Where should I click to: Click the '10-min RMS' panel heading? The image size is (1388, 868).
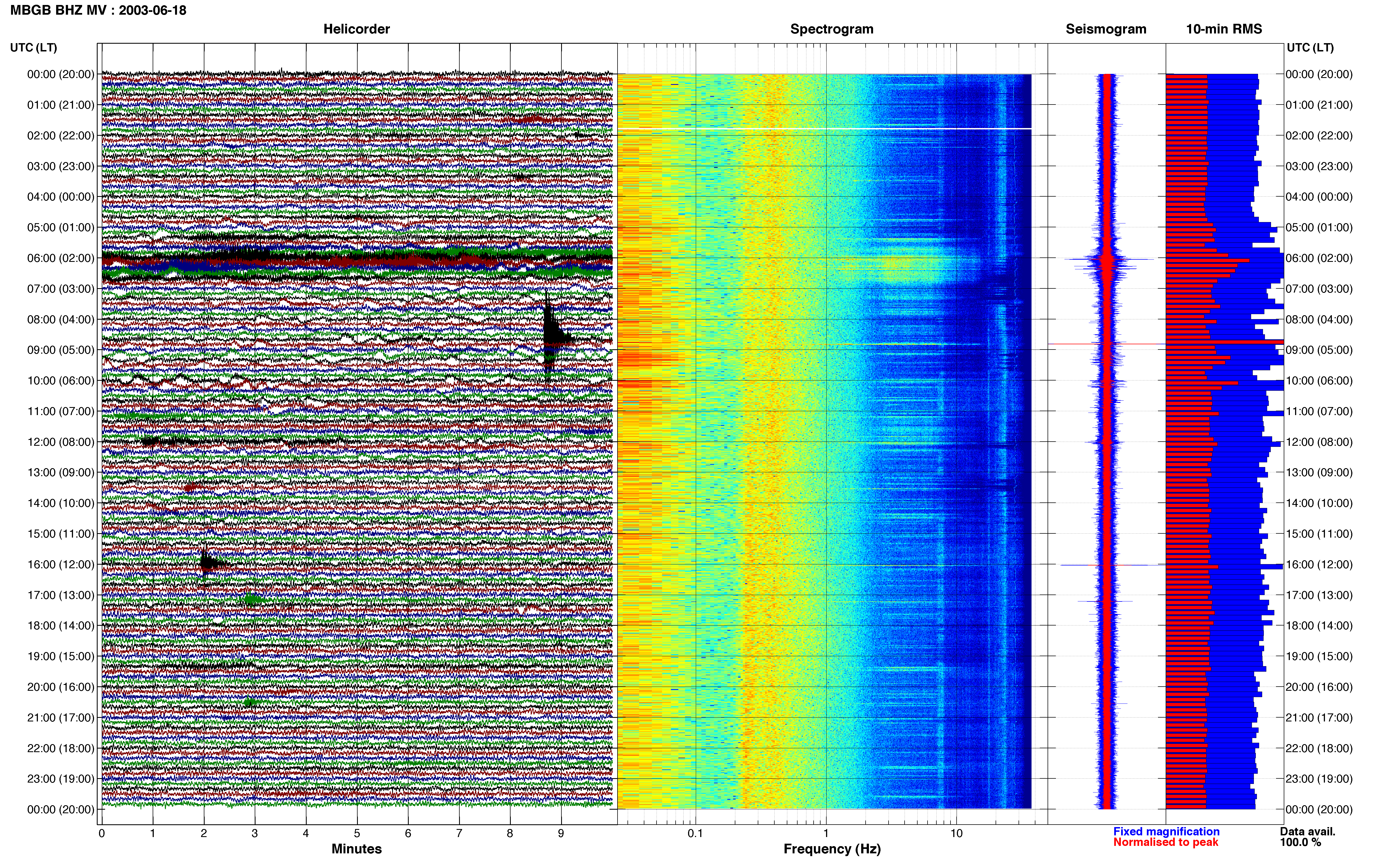1224,29
